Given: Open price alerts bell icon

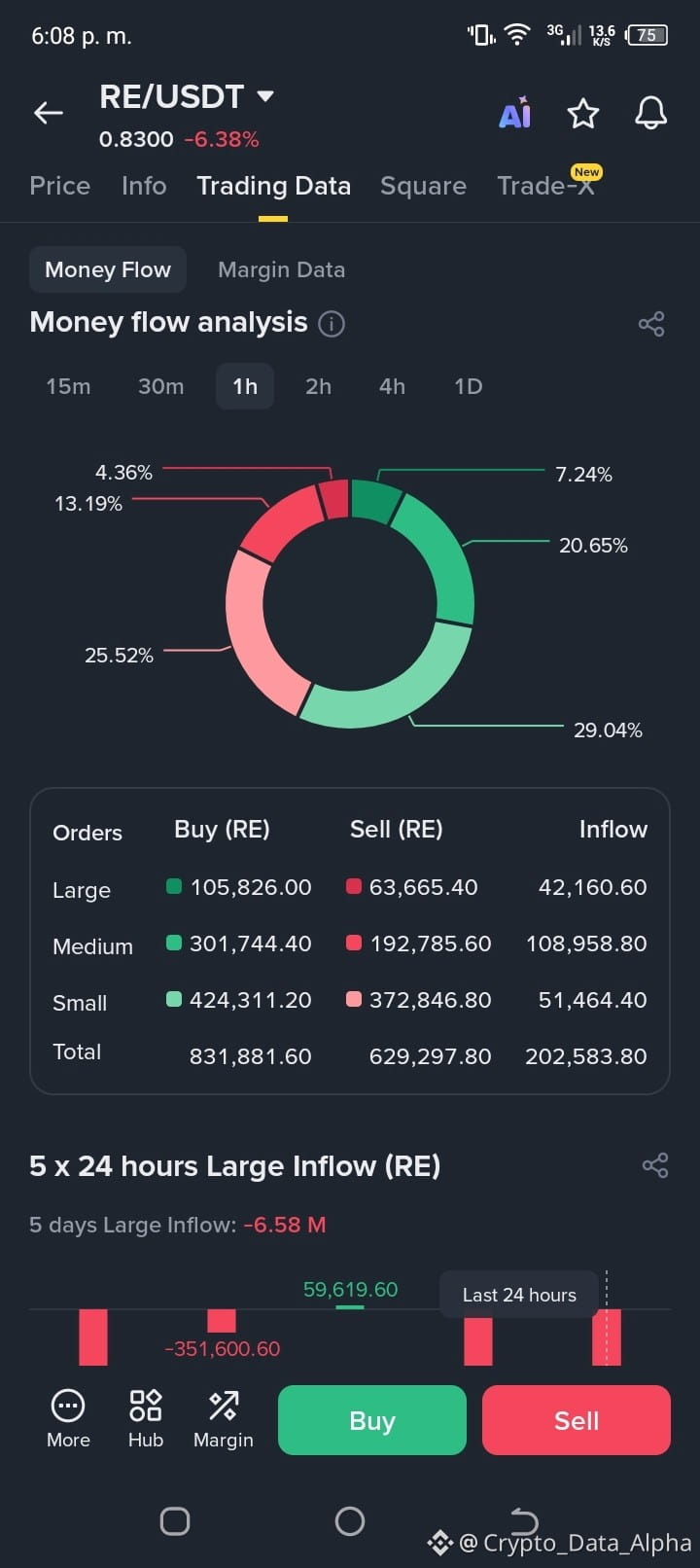Looking at the screenshot, I should click(x=651, y=113).
